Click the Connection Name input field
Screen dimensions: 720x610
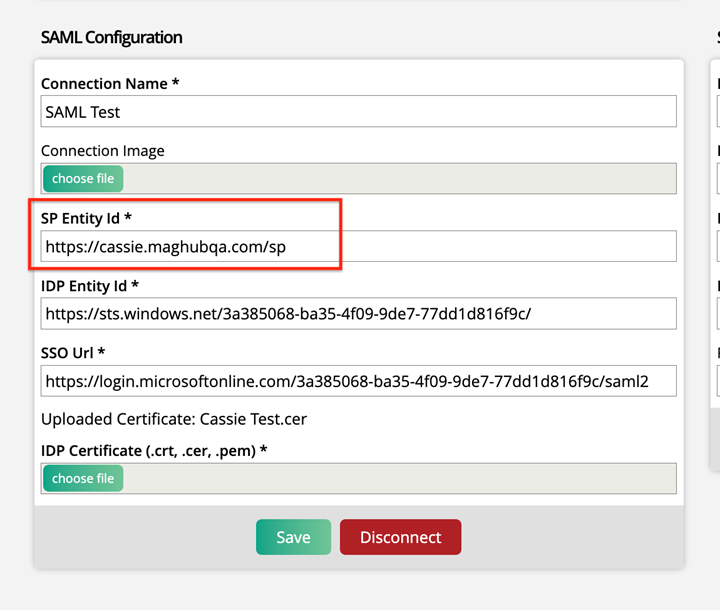click(x=358, y=112)
